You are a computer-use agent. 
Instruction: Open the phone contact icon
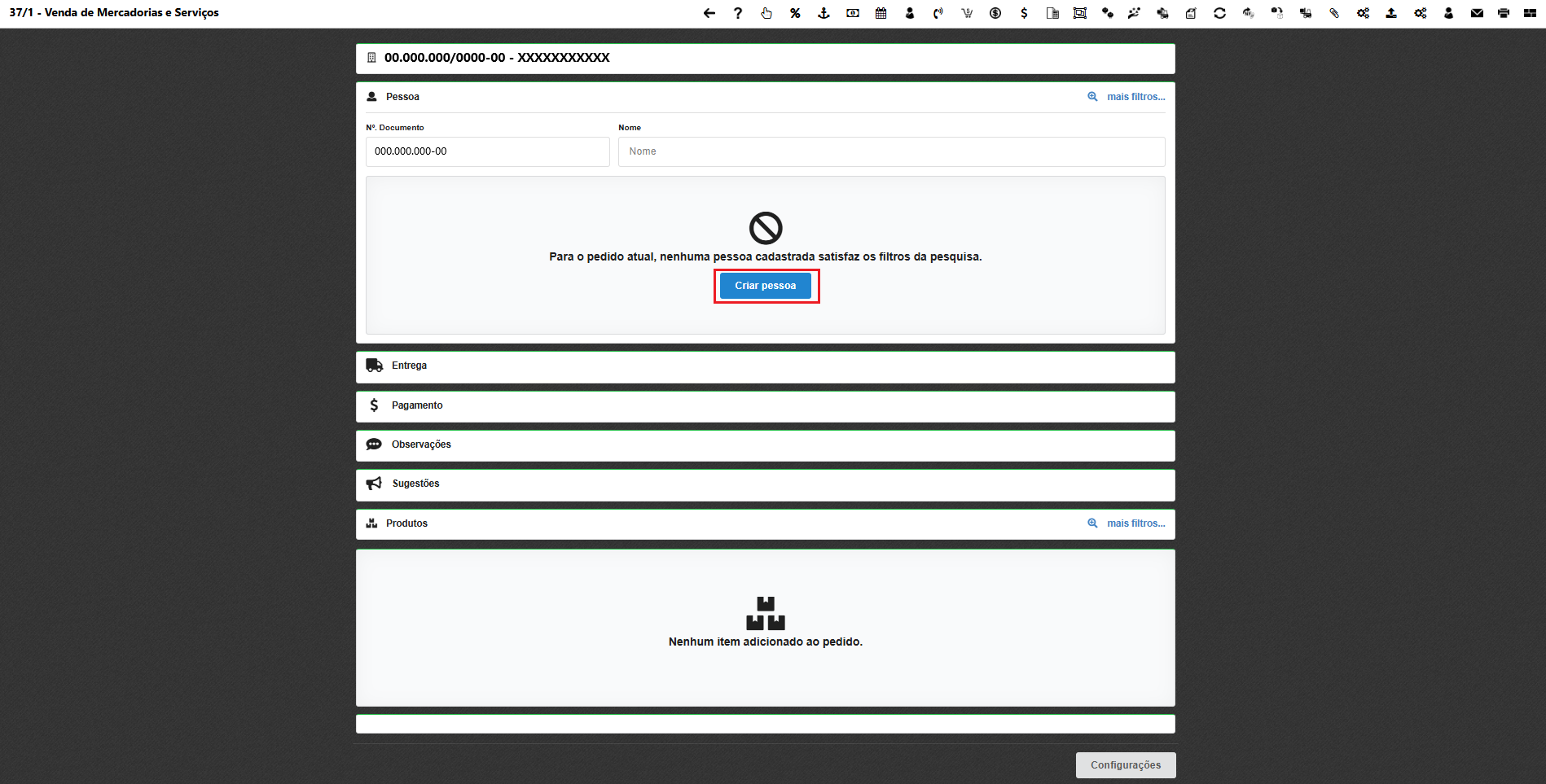click(x=938, y=13)
